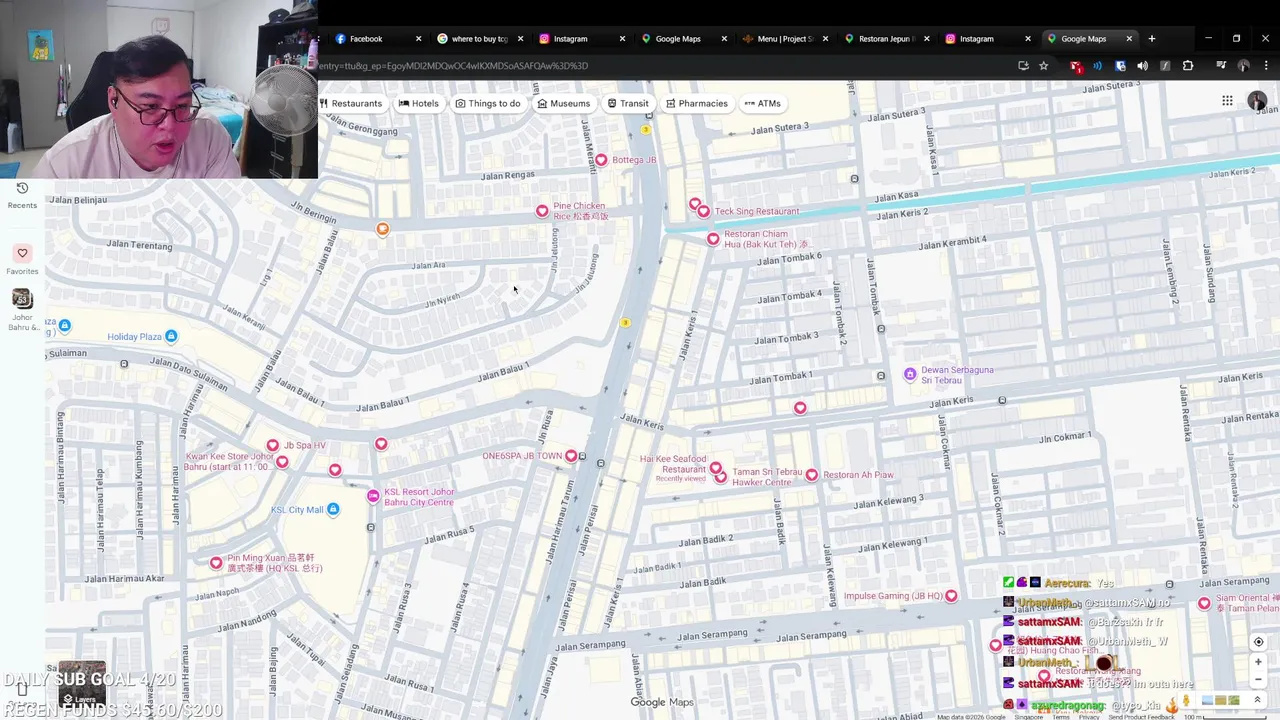The image size is (1280, 720).
Task: Open the Chrome profile avatar
Action: [x=1243, y=66]
